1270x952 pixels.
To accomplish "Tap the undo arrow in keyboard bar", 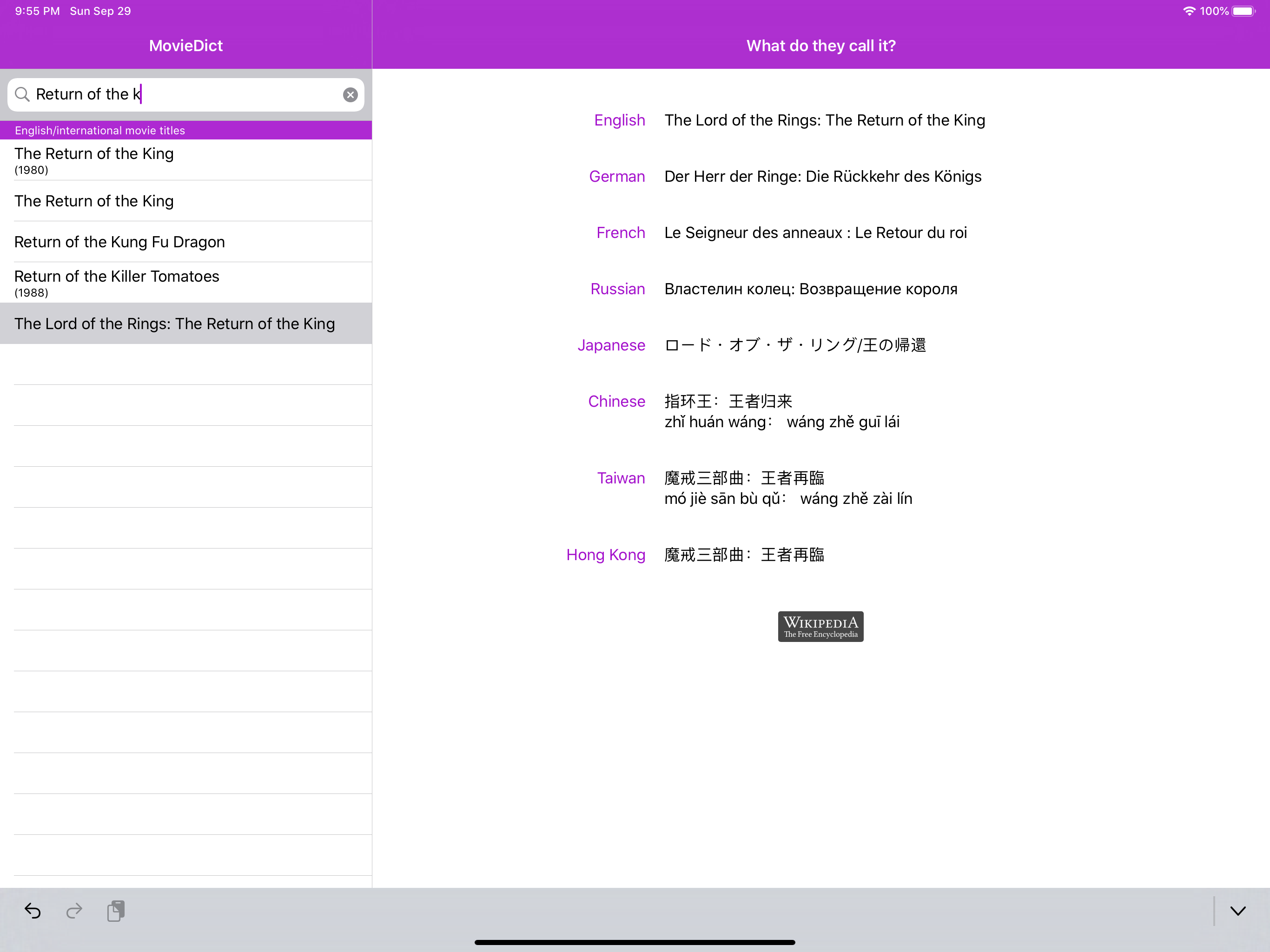I will (32, 911).
